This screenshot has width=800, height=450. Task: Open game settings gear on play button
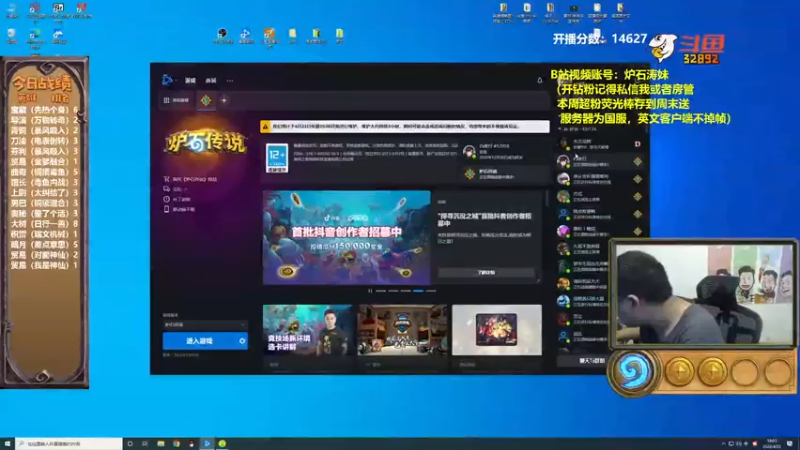tap(242, 341)
